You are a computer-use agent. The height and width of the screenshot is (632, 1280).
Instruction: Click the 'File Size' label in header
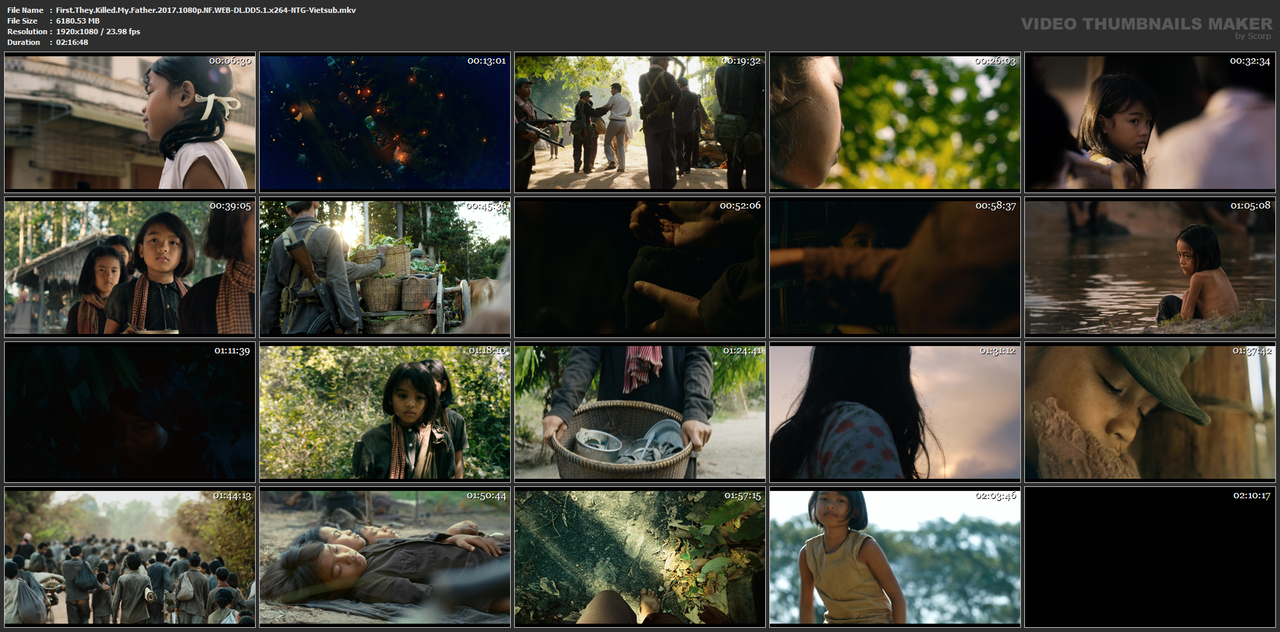coord(22,21)
